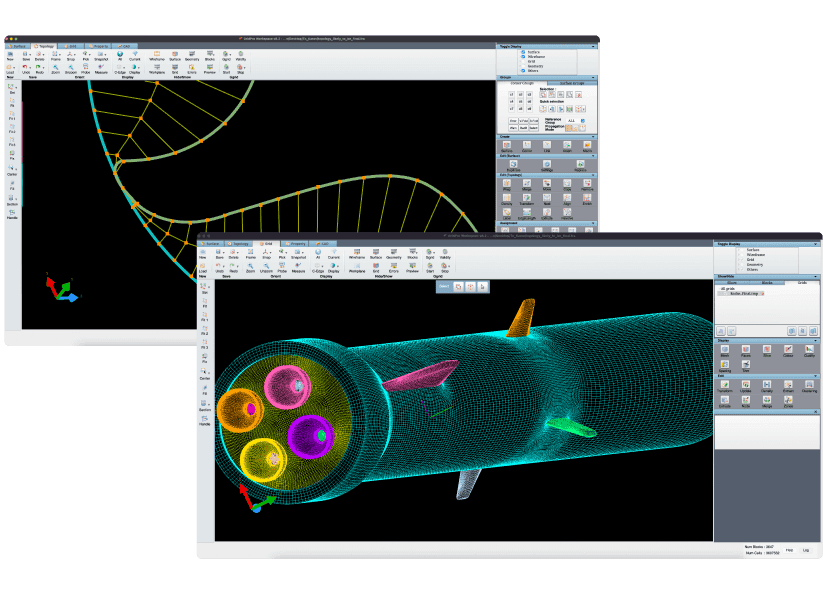The image size is (823, 609).
Task: Switch to the Topology tab in the front window
Action: point(239,243)
